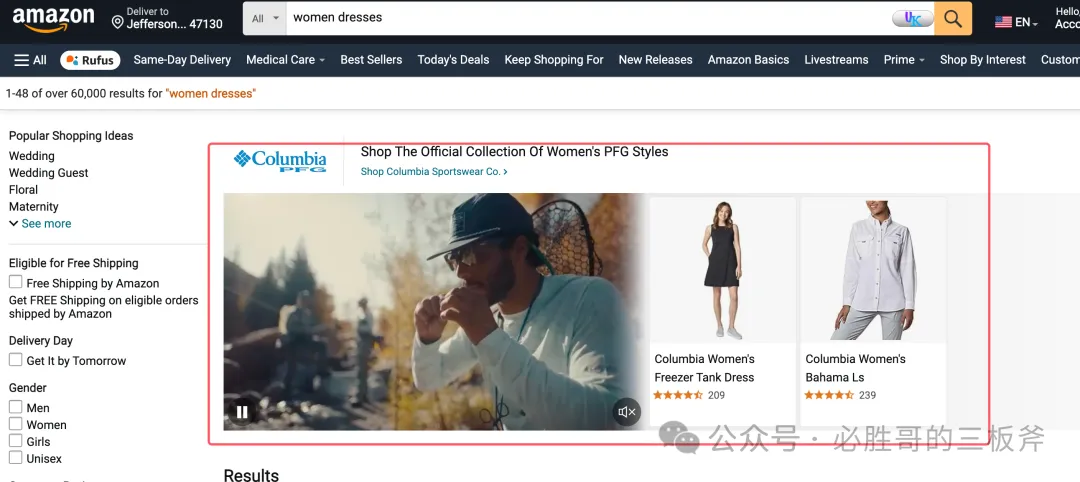
Task: Open Today's Deals
Action: pos(453,60)
